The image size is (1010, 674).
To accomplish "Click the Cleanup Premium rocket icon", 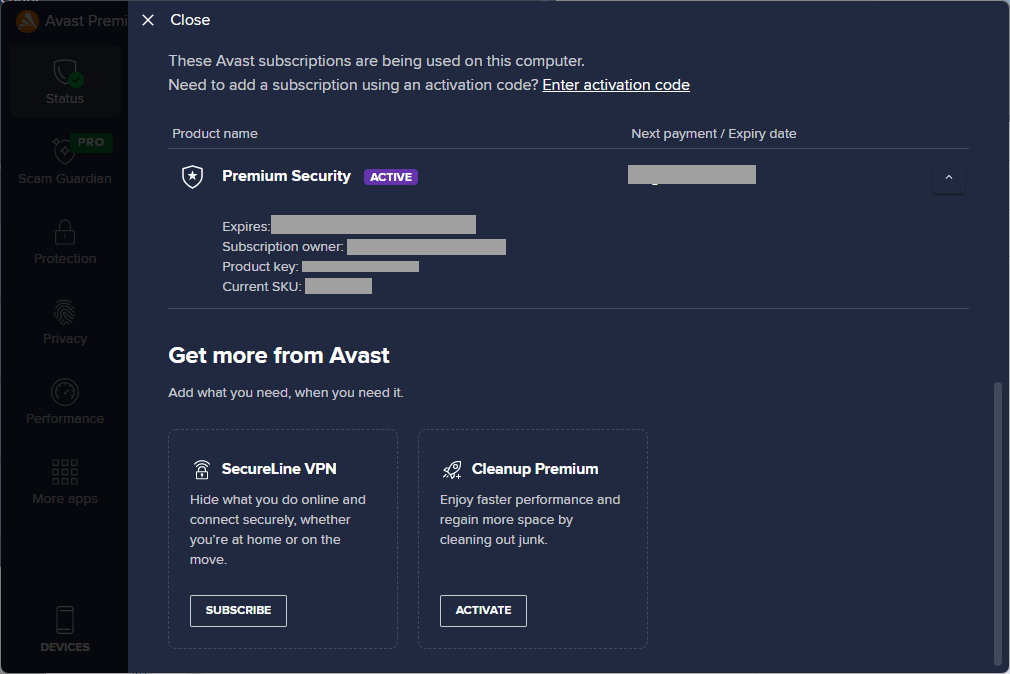I will click(x=452, y=470).
